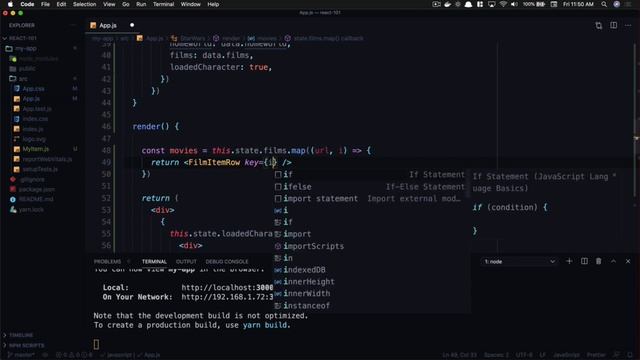Click the master branch in status bar

tap(21, 355)
